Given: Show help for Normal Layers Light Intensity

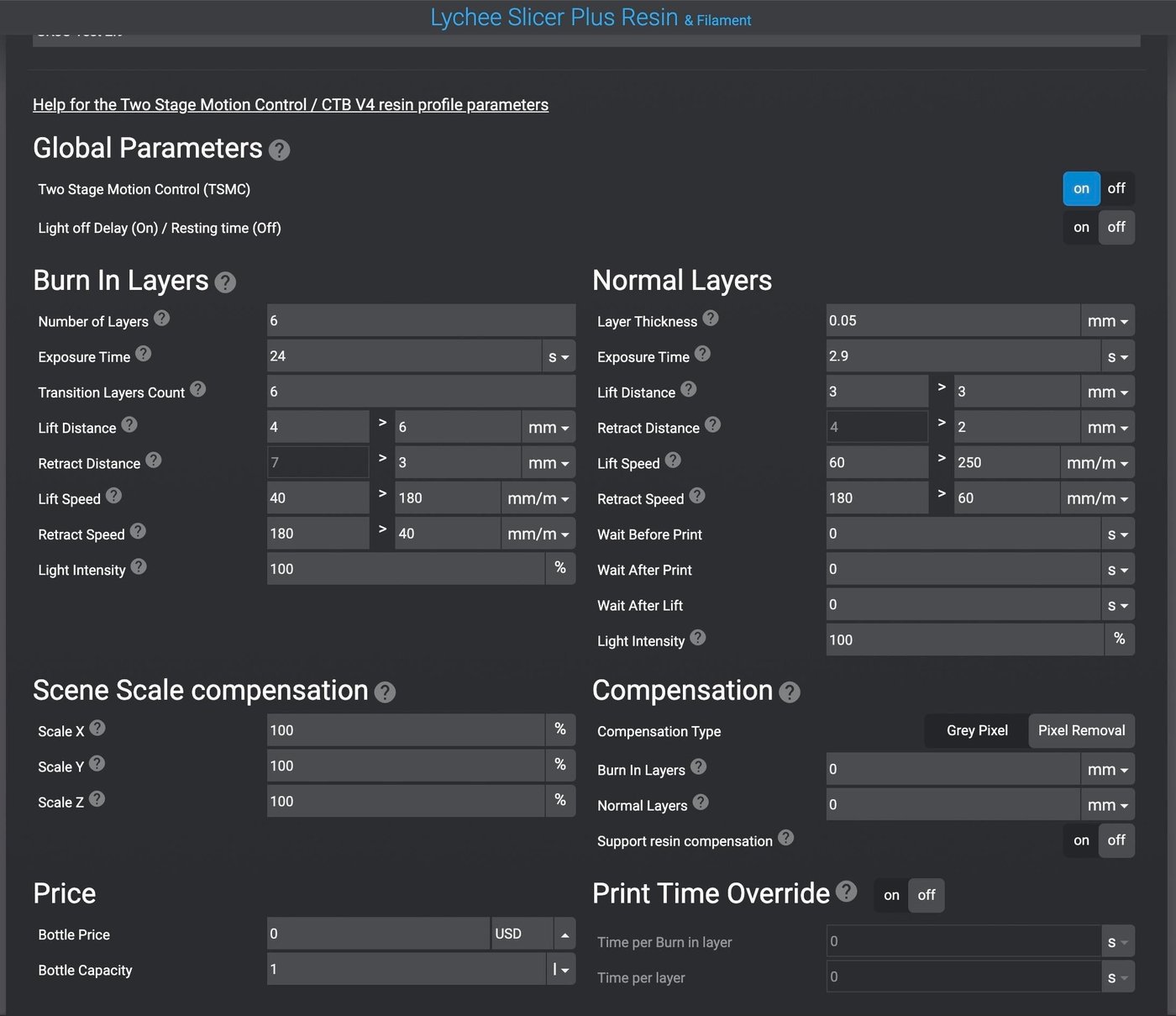Looking at the screenshot, I should 698,637.
